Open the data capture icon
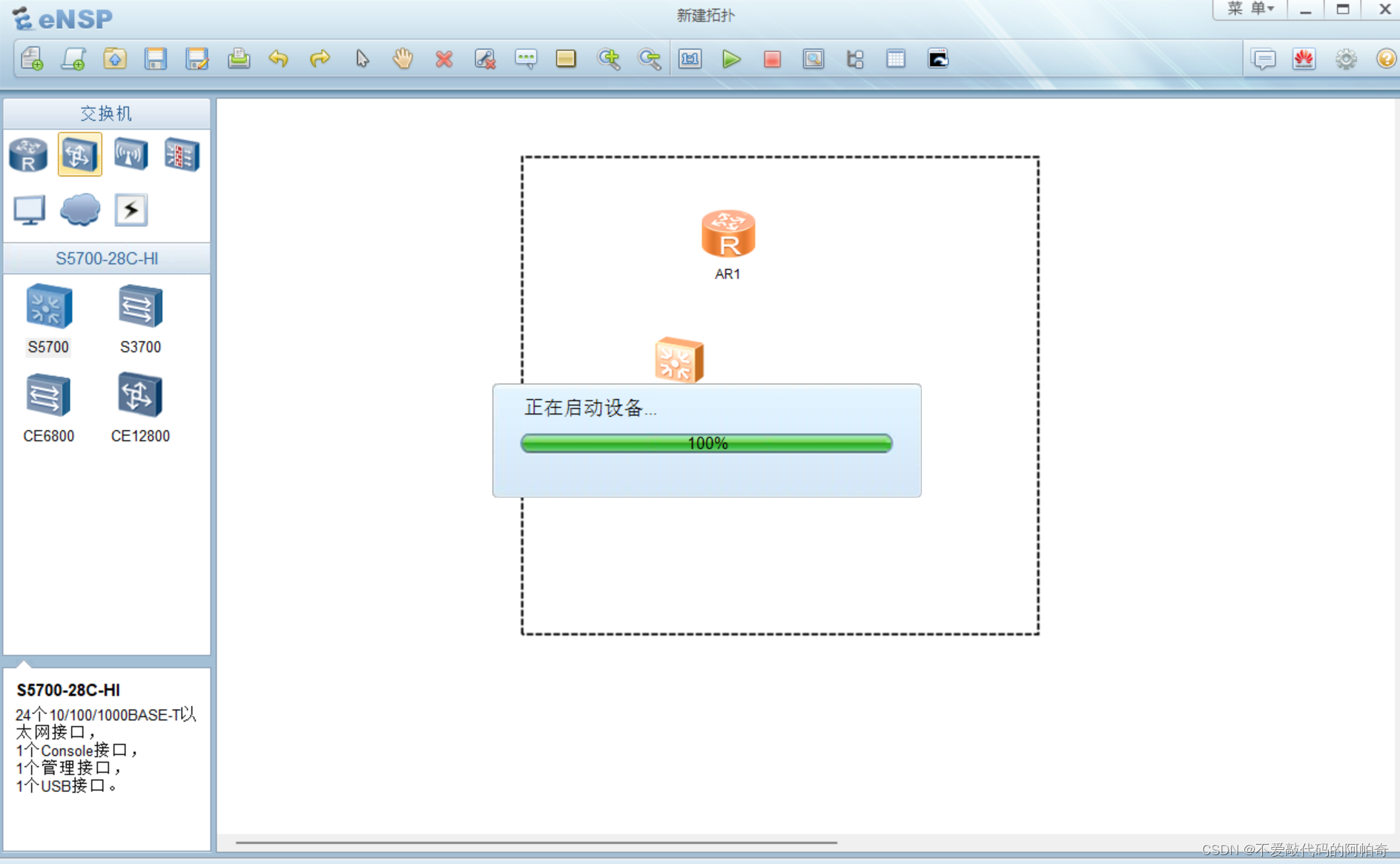 pos(813,59)
